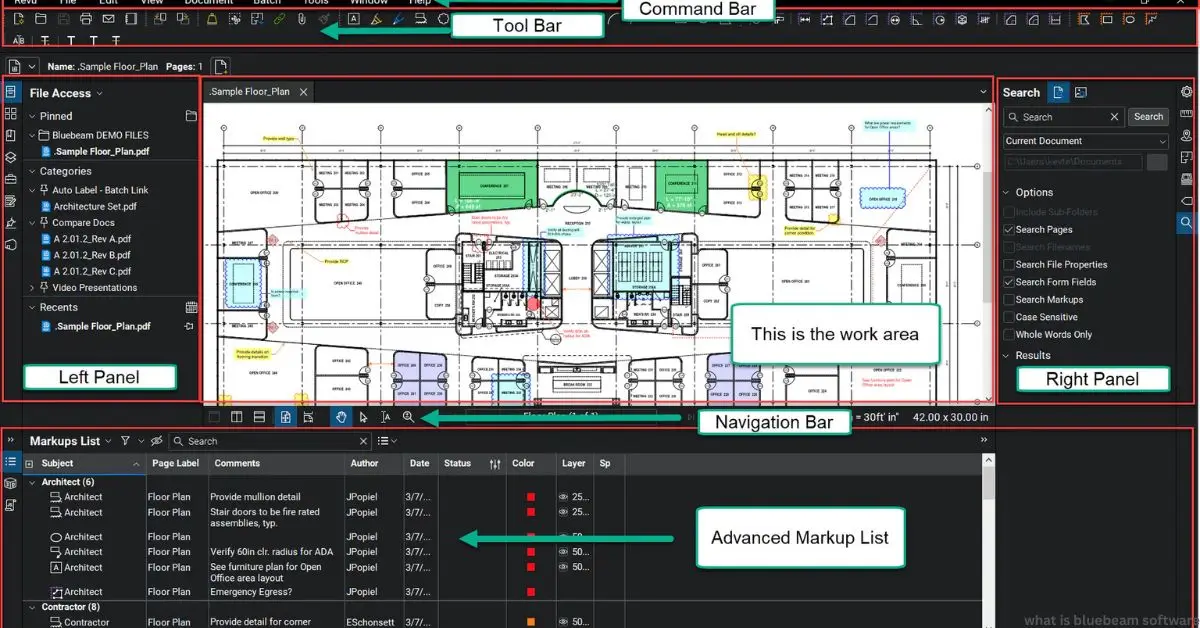The image size is (1200, 628).
Task: Click the Email icon in the Tool Bar
Action: pos(109,19)
